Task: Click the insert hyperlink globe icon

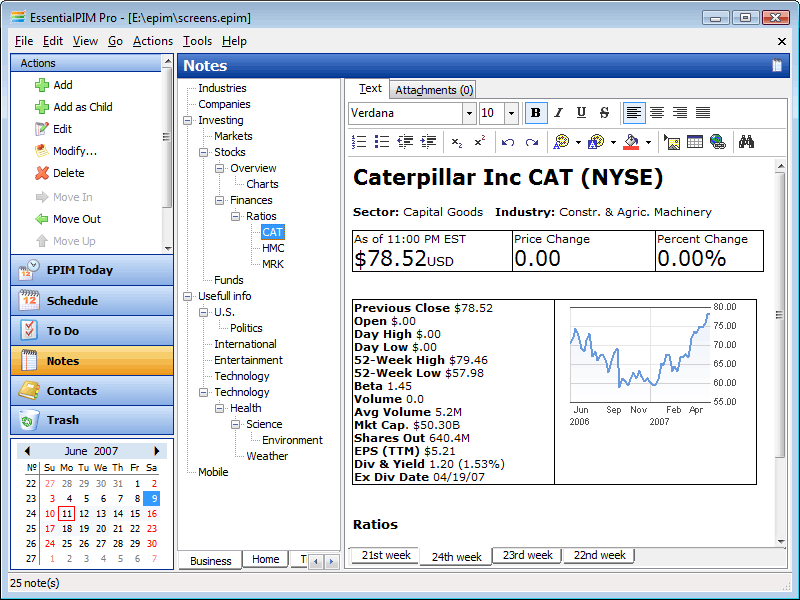Action: pyautogui.click(x=718, y=142)
